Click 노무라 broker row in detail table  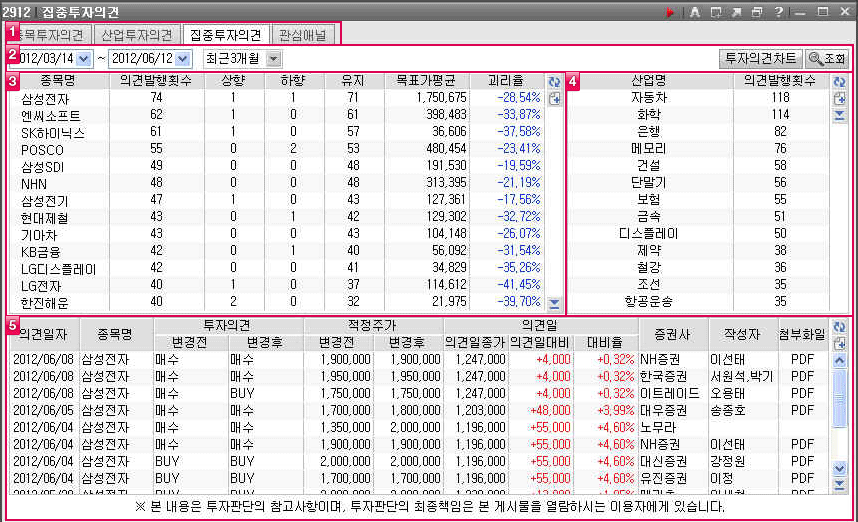[419, 427]
